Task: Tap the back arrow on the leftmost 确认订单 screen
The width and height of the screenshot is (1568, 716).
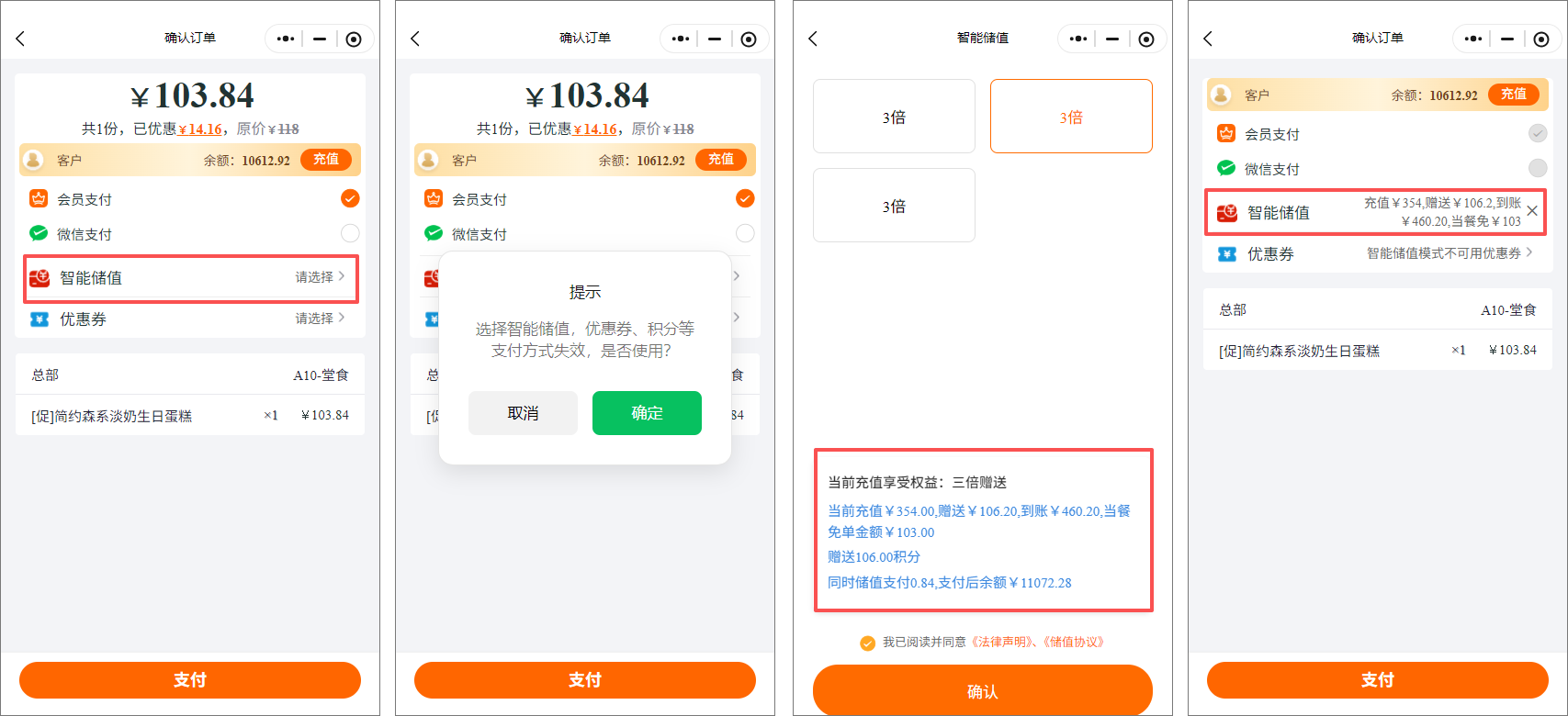Action: tap(20, 39)
